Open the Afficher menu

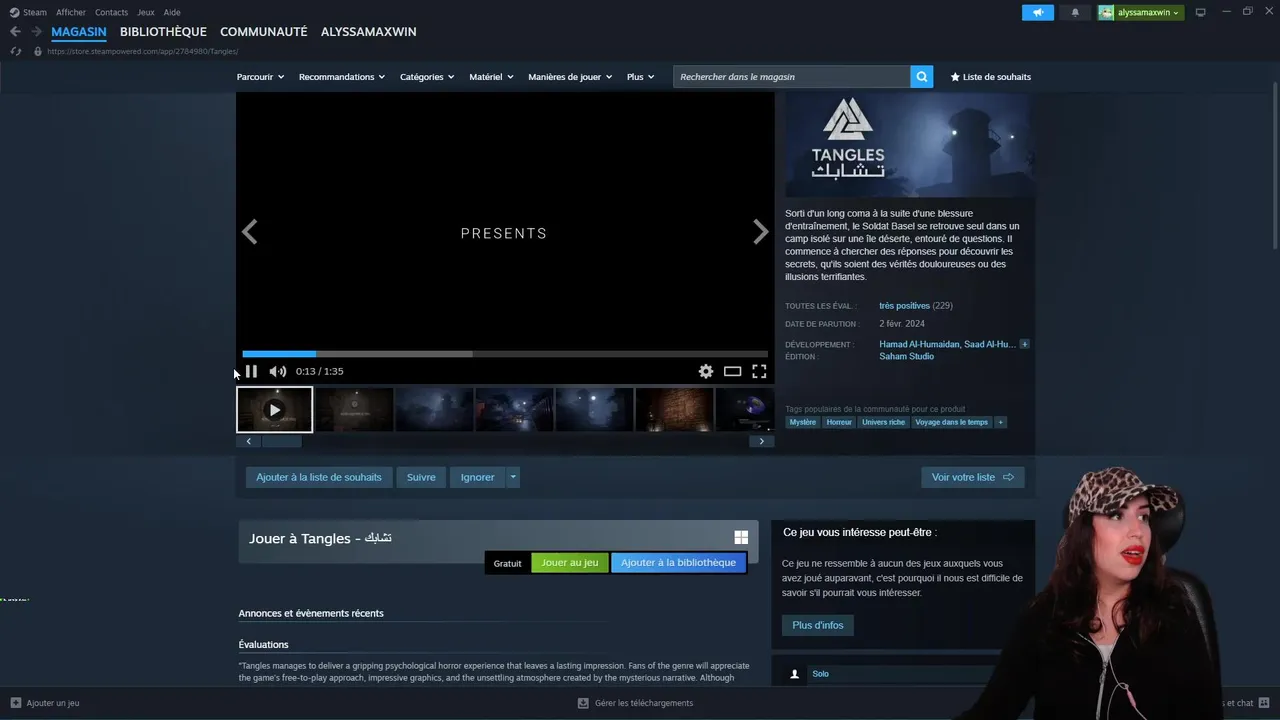(x=71, y=12)
